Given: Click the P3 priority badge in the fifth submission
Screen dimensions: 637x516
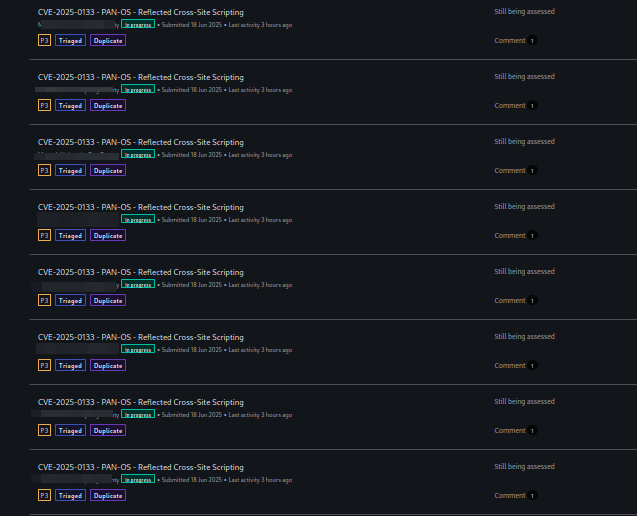Looking at the screenshot, I should click(44, 300).
